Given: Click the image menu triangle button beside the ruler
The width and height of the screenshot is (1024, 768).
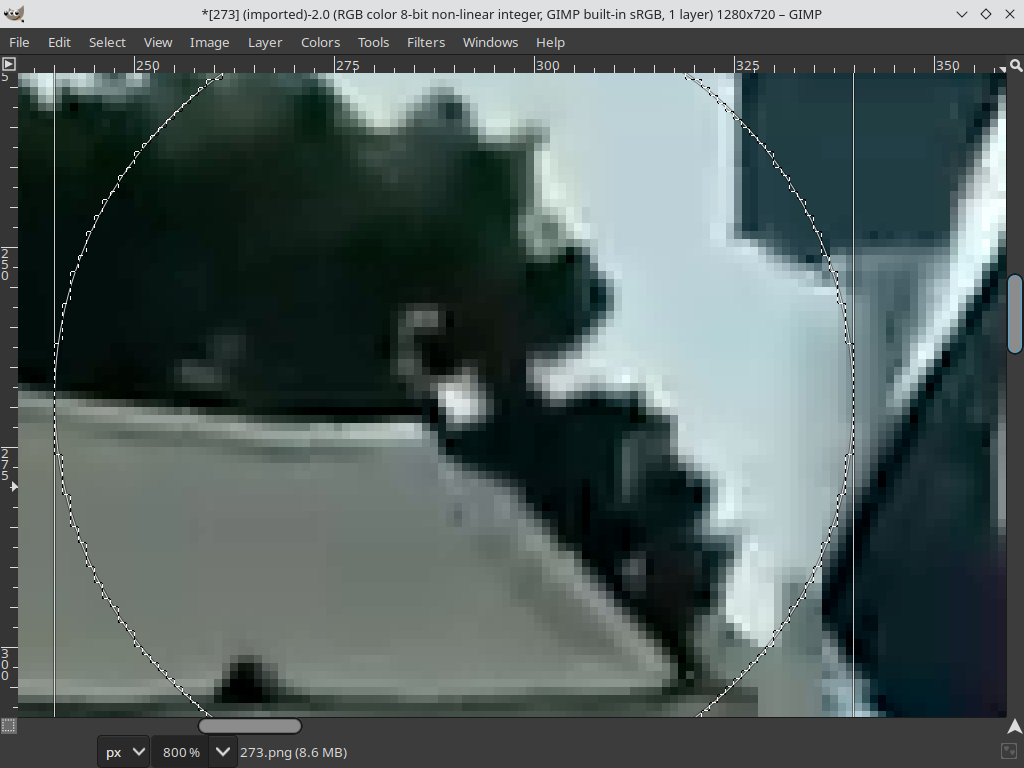Looking at the screenshot, I should (8, 64).
